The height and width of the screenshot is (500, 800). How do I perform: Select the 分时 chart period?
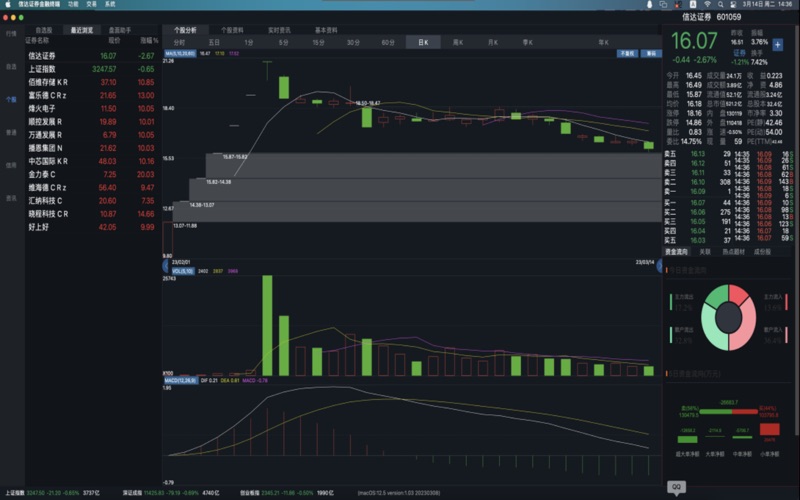click(x=179, y=42)
